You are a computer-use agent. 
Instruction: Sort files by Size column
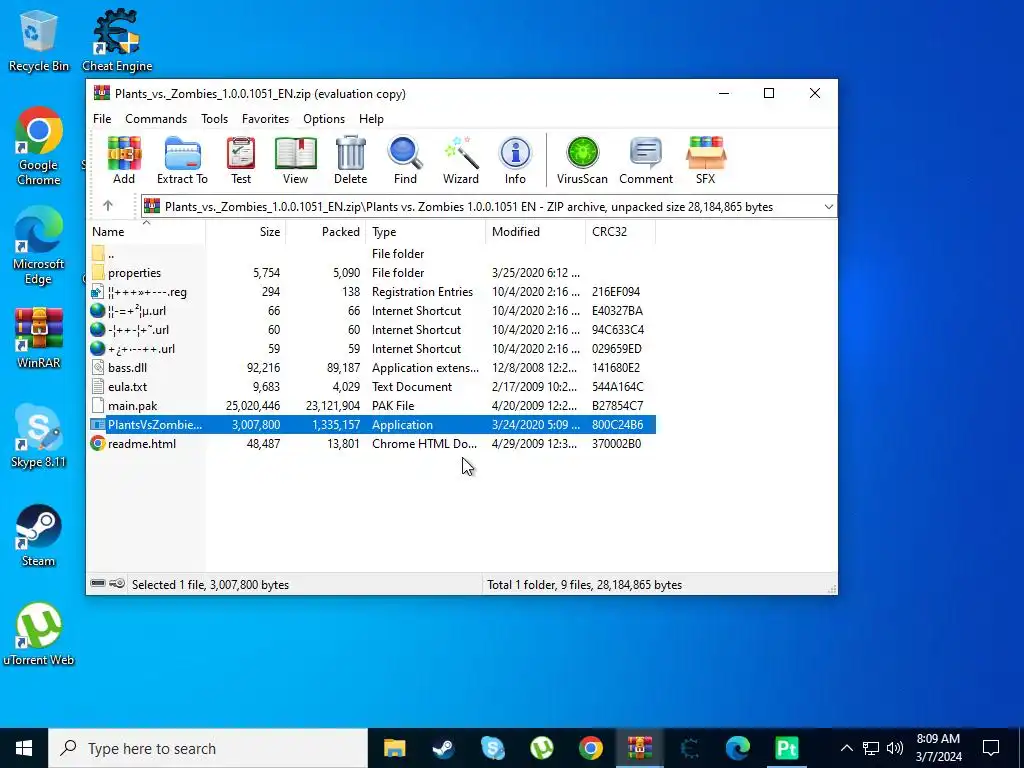[x=246, y=232]
